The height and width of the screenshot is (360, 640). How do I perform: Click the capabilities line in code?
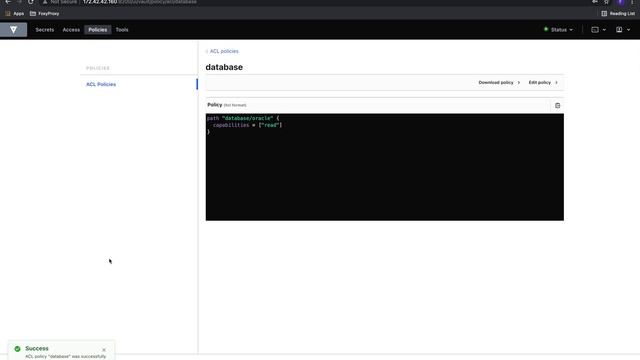point(247,125)
